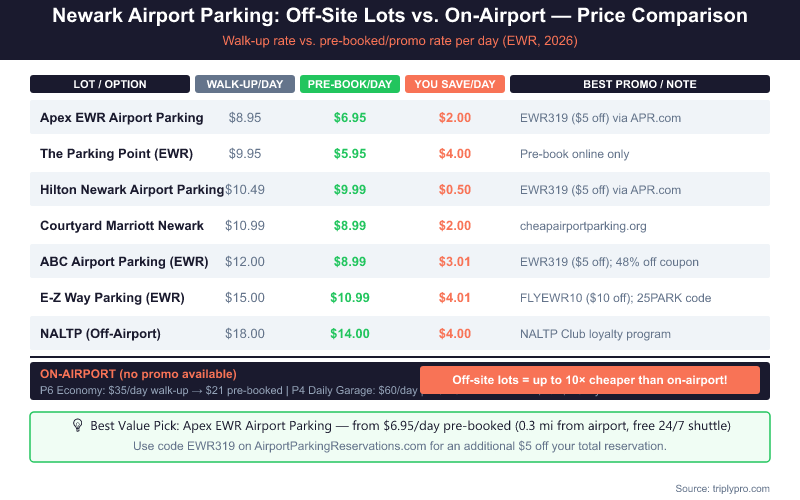Click the orange off-site lots cheaper banner

[590, 380]
